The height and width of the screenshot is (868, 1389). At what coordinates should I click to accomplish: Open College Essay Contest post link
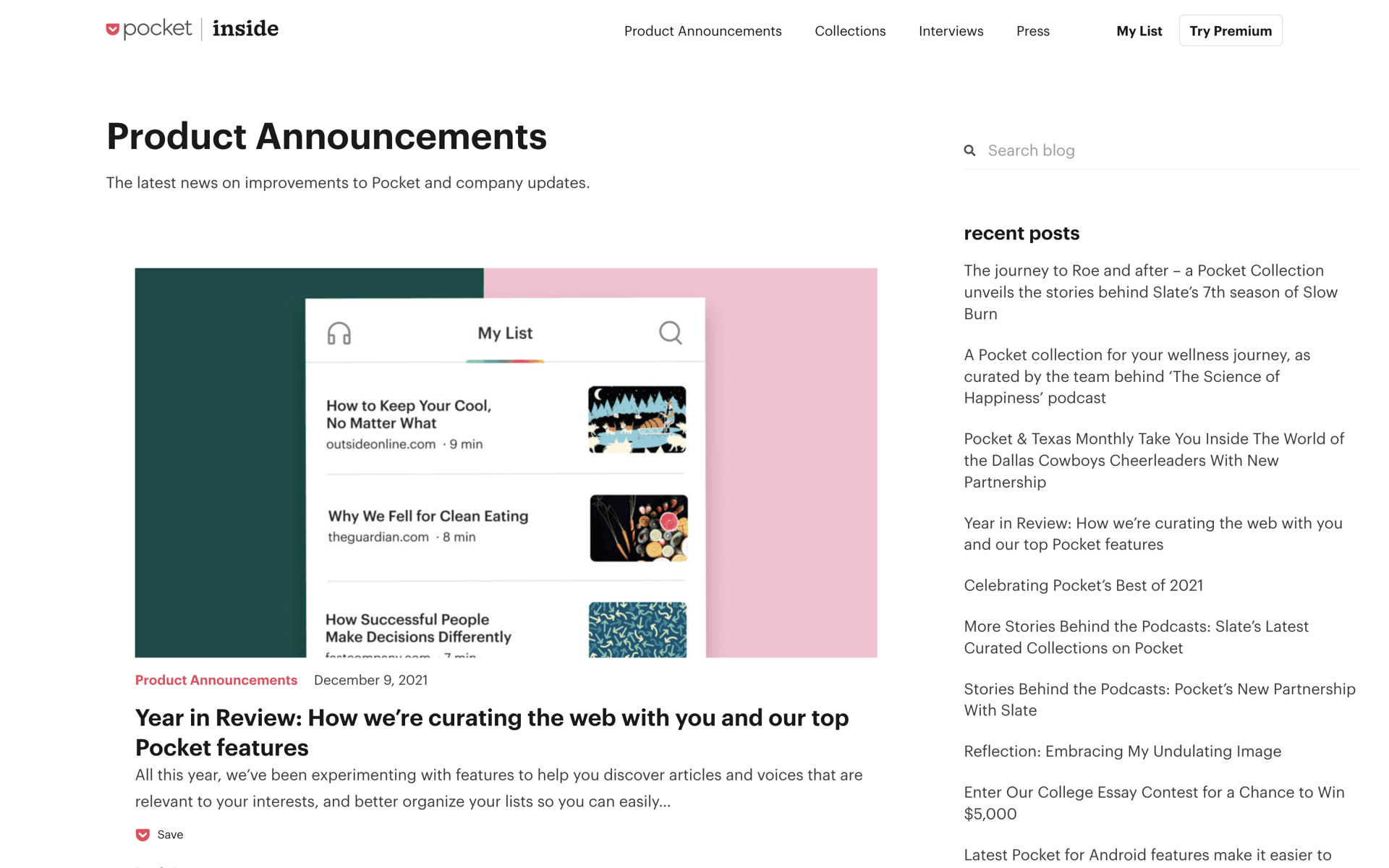(x=1154, y=803)
